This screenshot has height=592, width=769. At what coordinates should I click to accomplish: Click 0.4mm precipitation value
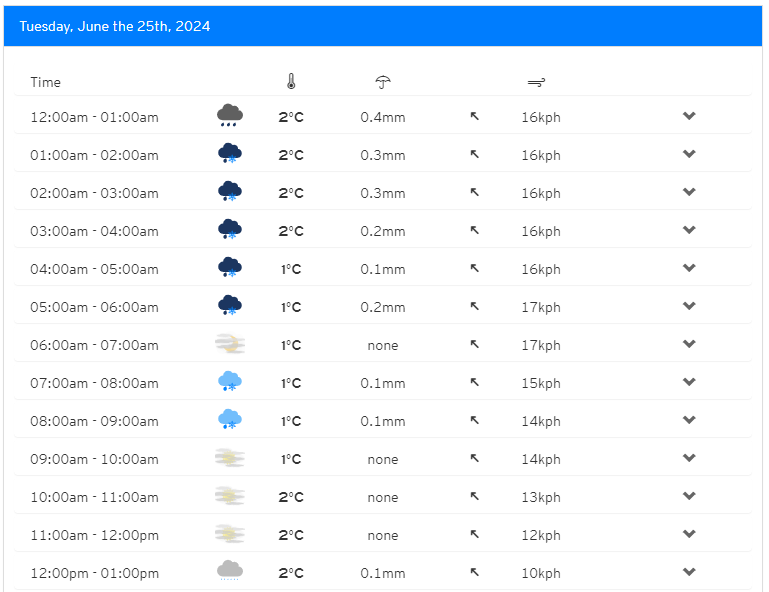pyautogui.click(x=383, y=117)
